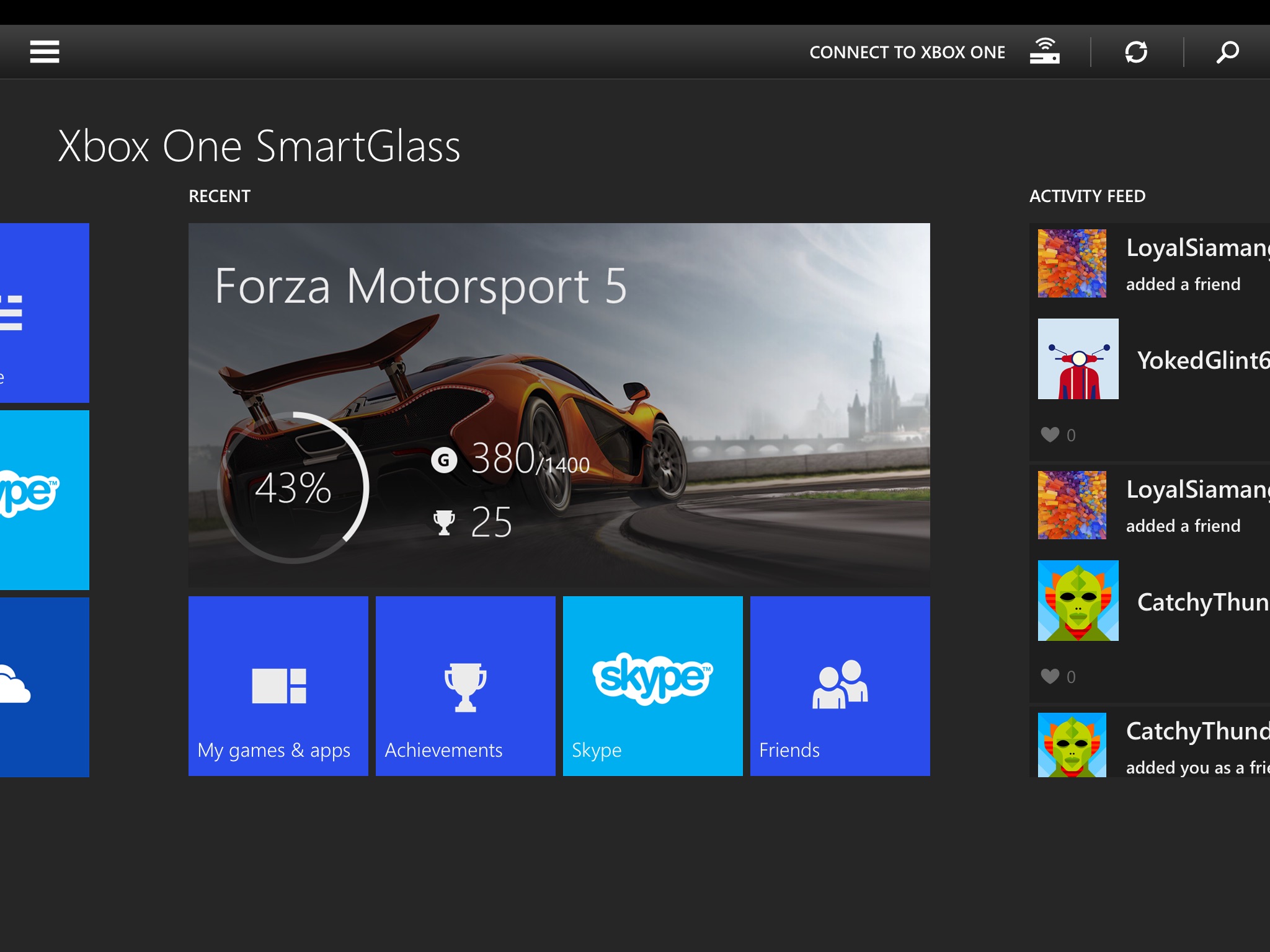Open the left-edge tile with list icon
Image resolution: width=1270 pixels, height=952 pixels.
click(45, 313)
